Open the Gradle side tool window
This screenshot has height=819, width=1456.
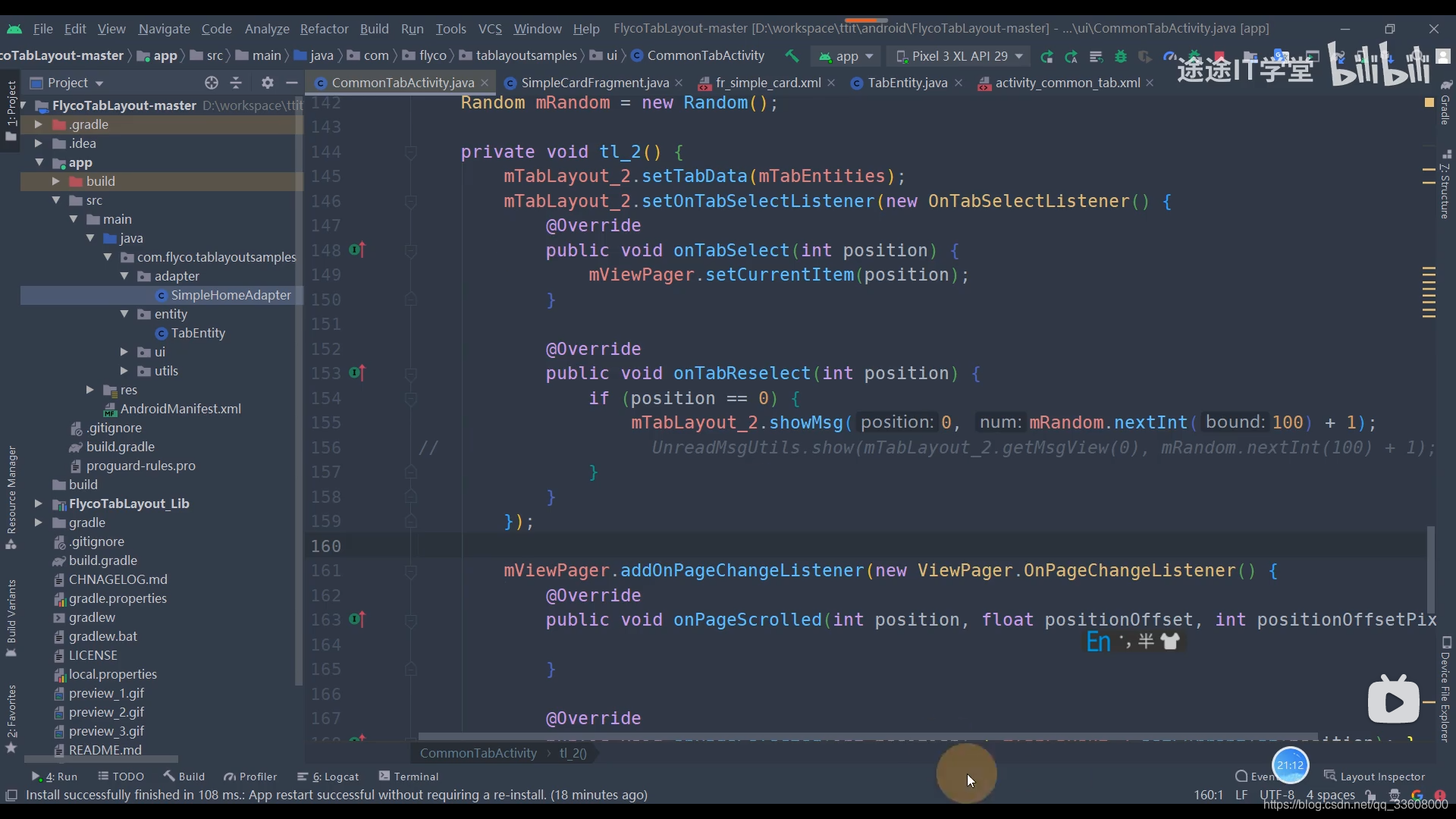click(x=1445, y=102)
